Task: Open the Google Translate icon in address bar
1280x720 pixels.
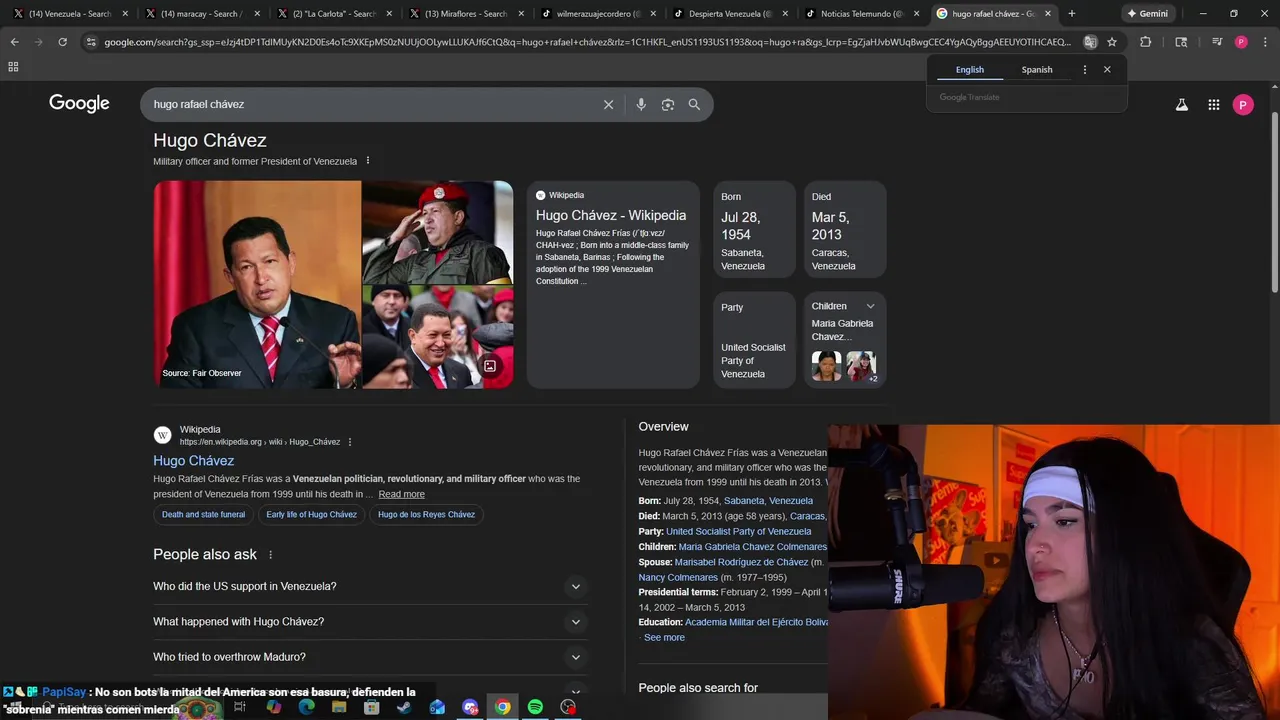Action: coord(1090,42)
